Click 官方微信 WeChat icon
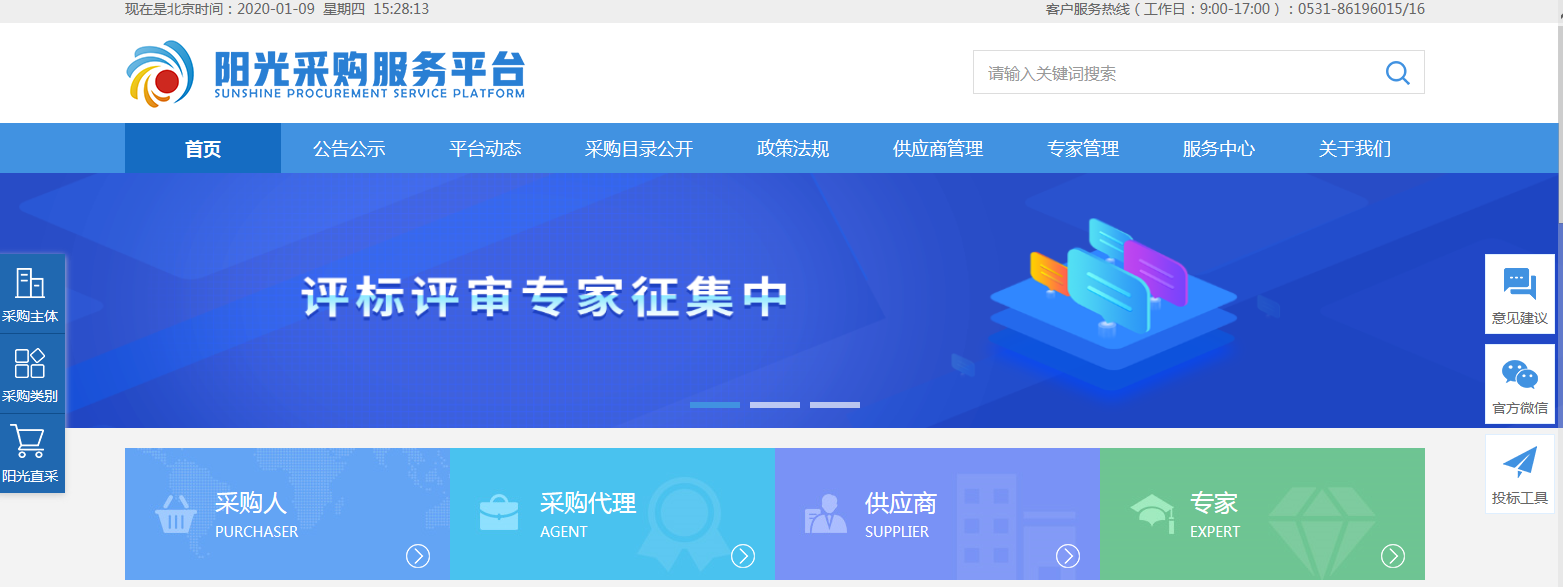 pos(1519,375)
